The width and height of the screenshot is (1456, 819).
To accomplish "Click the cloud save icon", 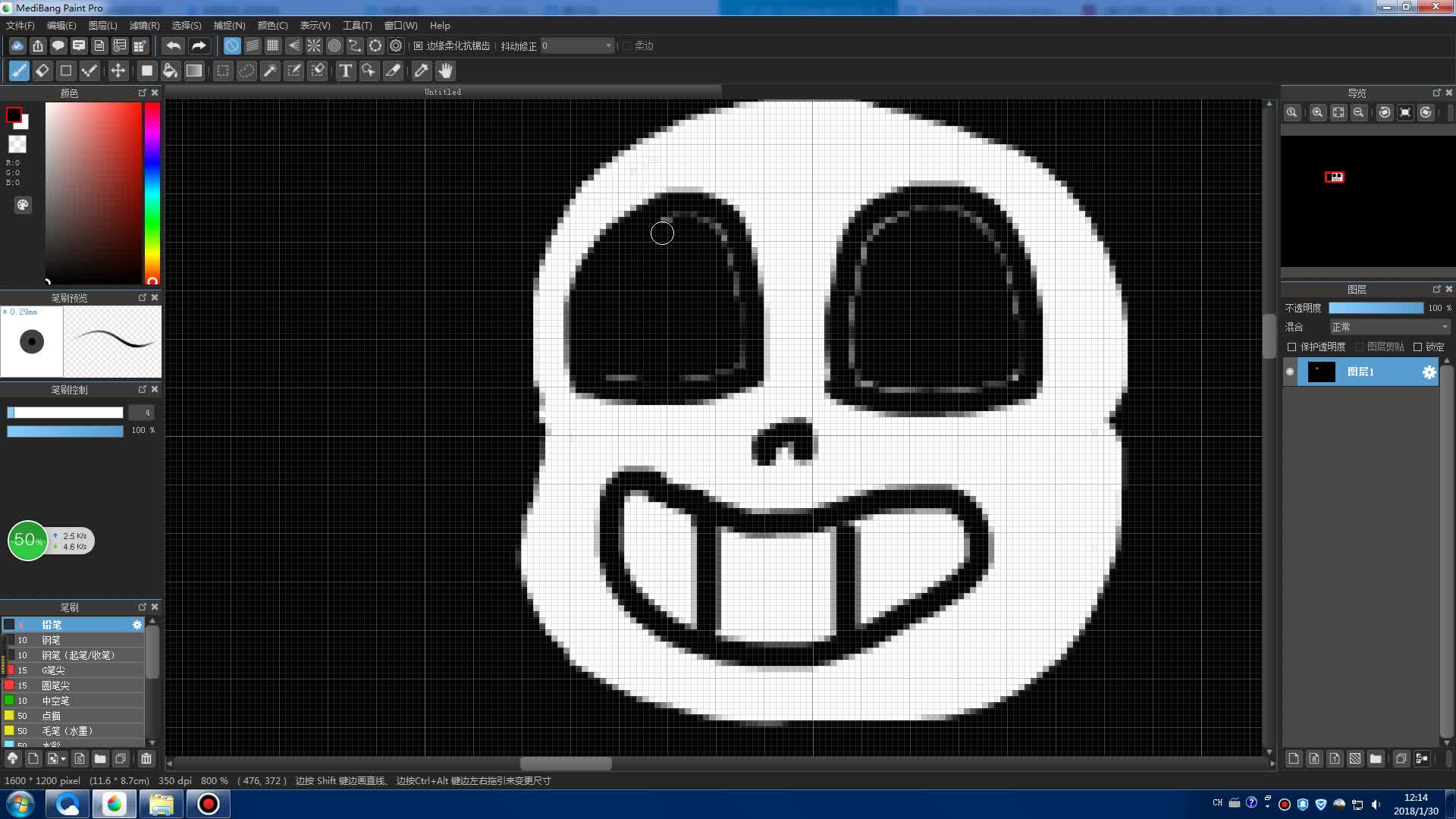I will [x=17, y=45].
